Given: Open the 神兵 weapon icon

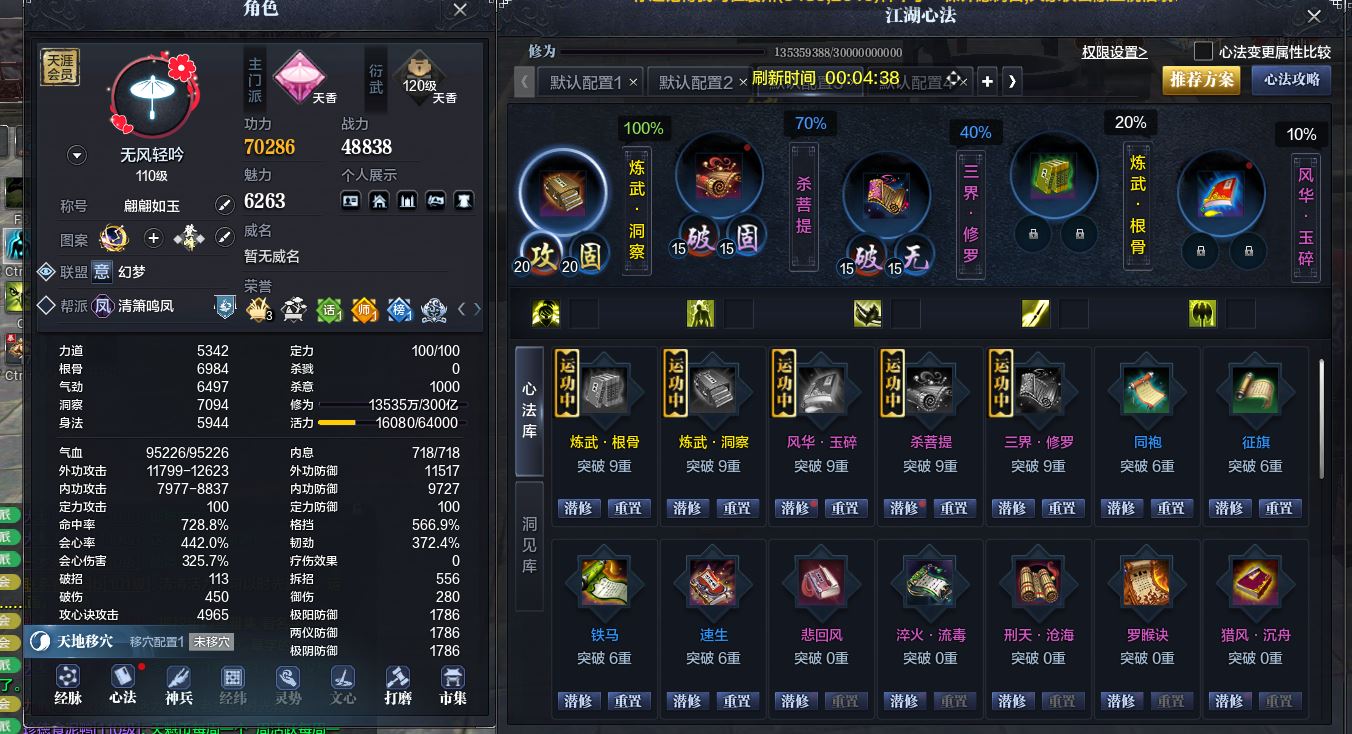Looking at the screenshot, I should coord(178,677).
